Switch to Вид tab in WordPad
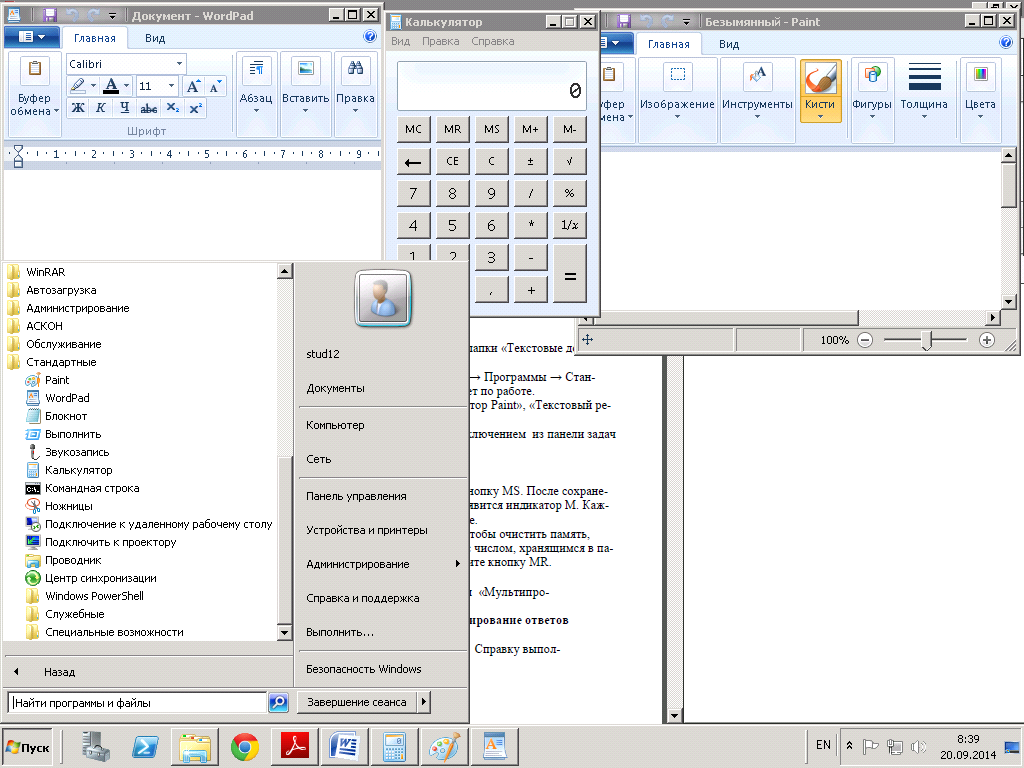Viewport: 1024px width, 768px height. coord(155,38)
